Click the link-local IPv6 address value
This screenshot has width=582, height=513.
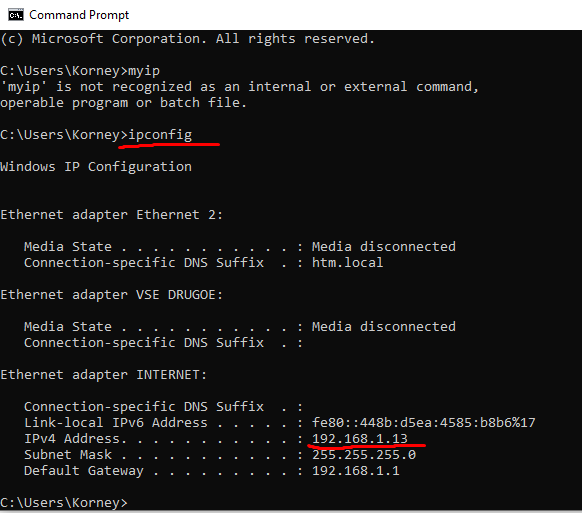424,422
